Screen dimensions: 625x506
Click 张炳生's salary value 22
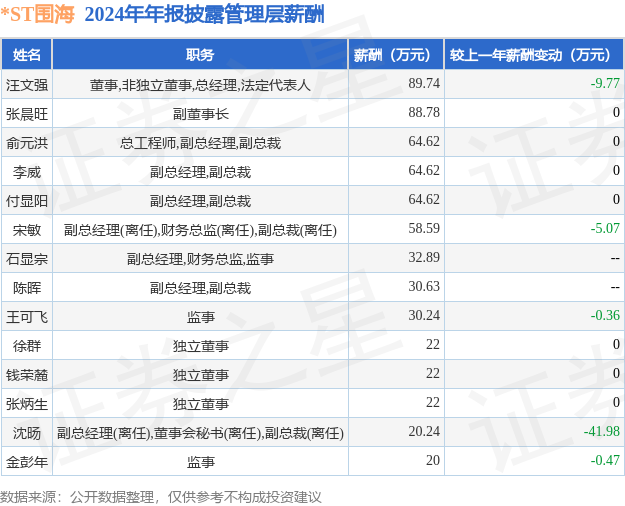point(433,403)
